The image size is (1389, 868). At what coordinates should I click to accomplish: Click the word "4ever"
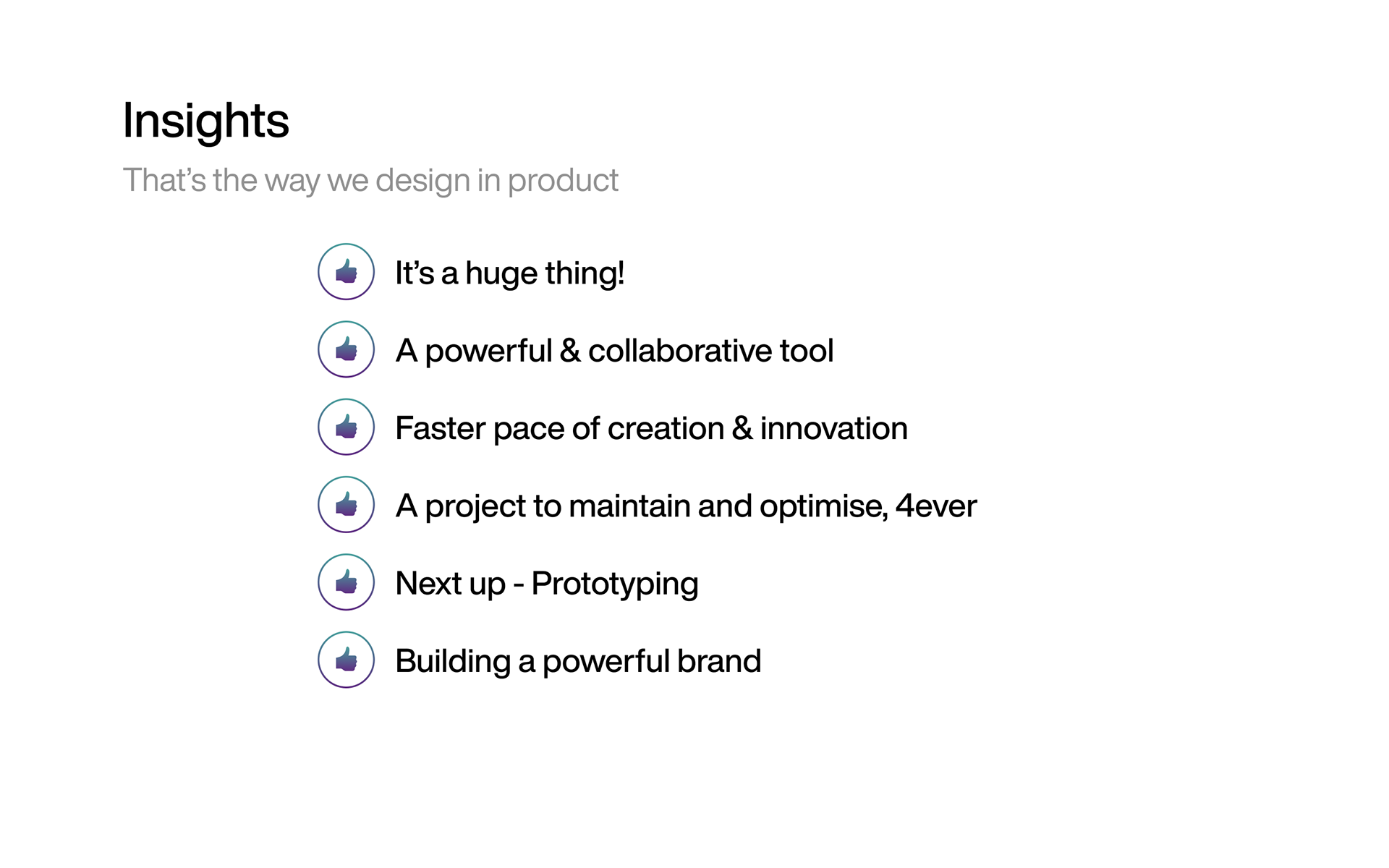[x=936, y=506]
